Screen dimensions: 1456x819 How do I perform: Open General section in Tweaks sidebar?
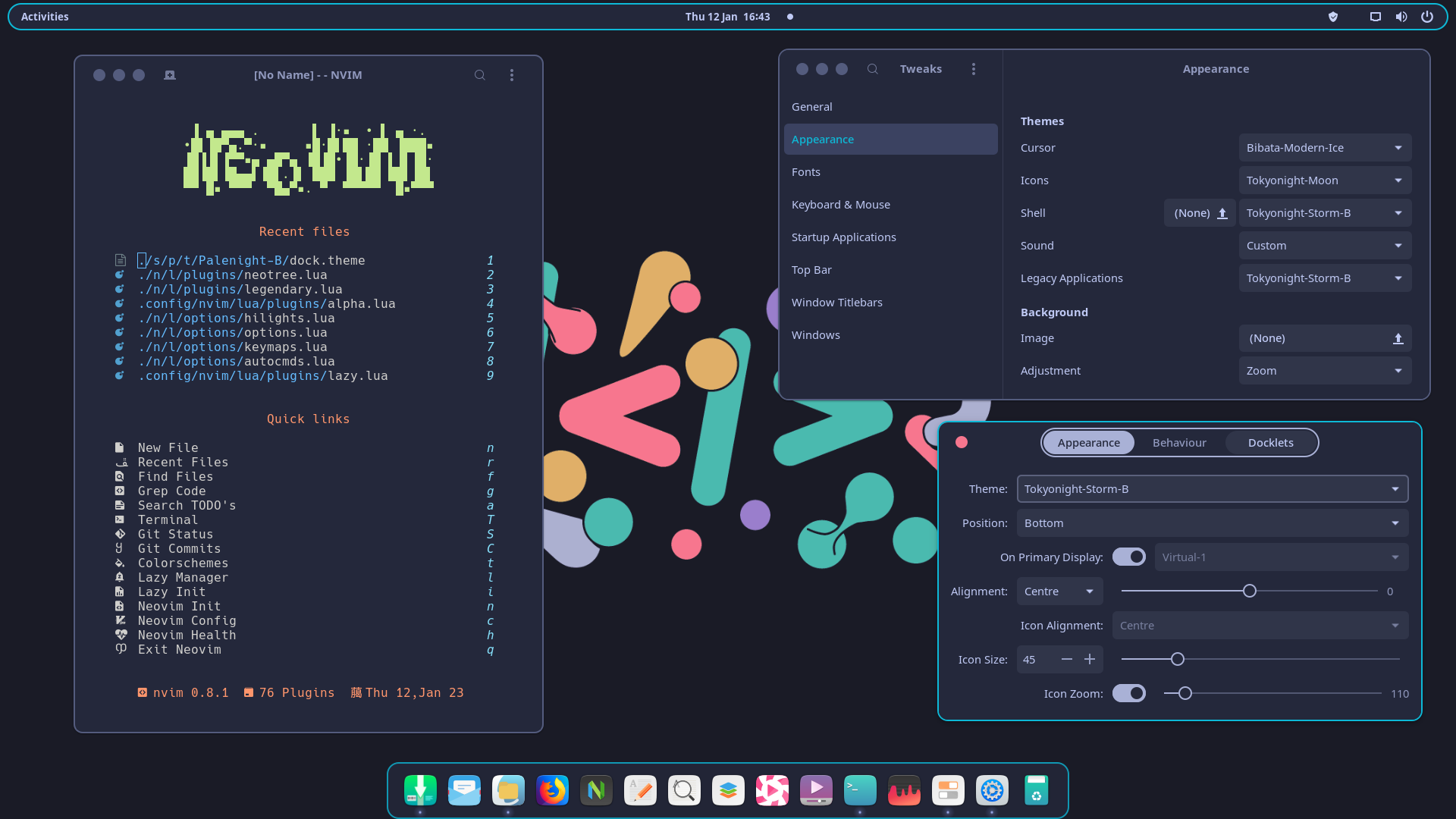891,107
